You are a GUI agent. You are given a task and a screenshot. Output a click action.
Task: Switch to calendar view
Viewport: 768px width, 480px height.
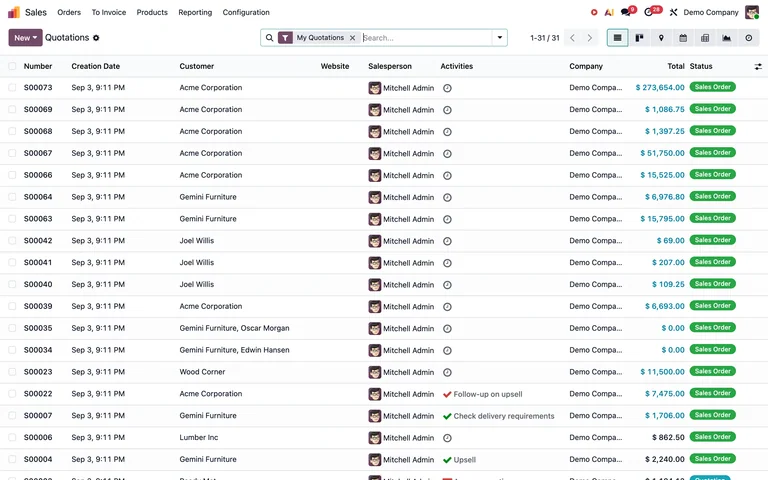click(x=683, y=38)
